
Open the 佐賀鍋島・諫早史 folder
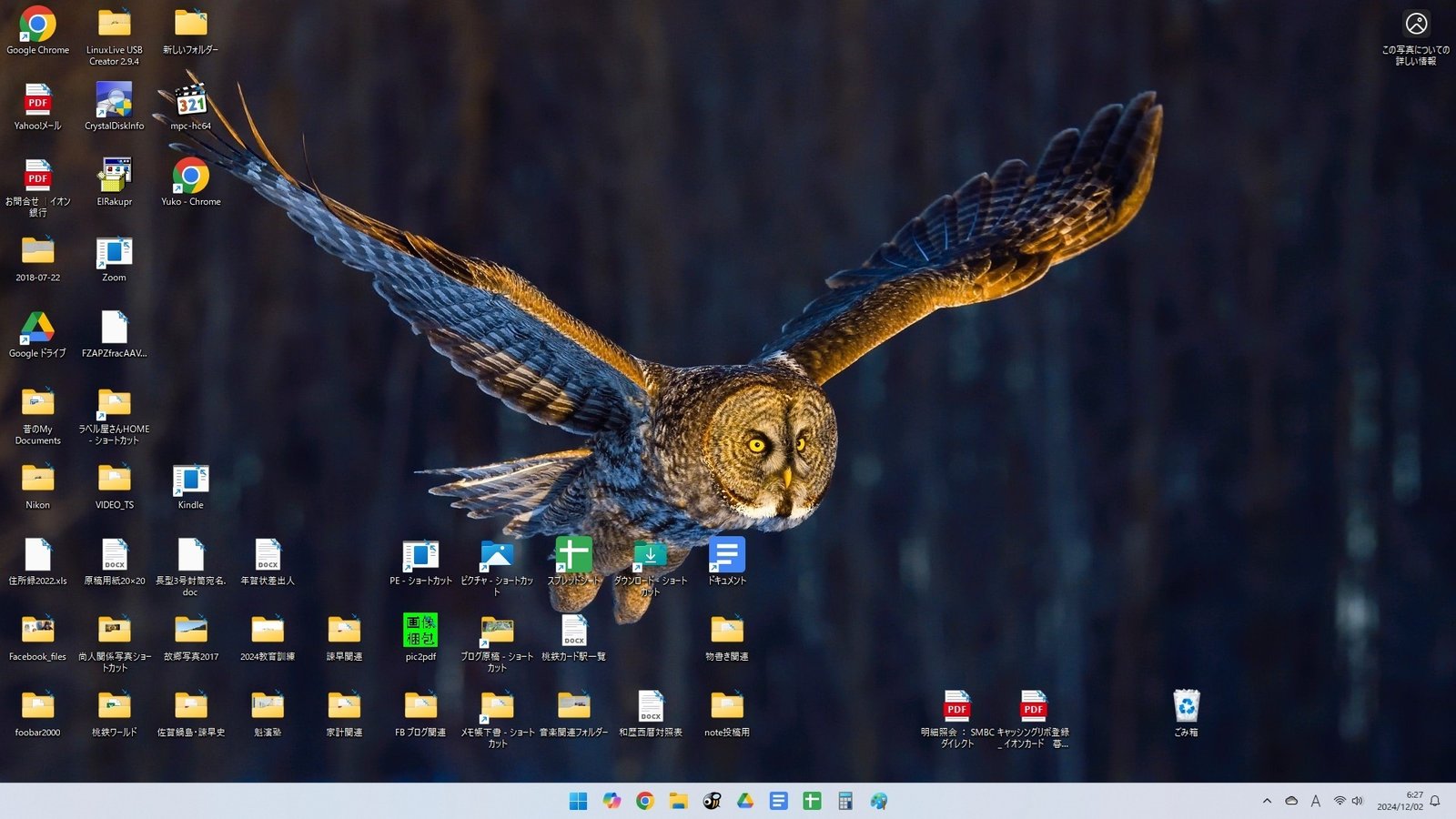(x=190, y=713)
